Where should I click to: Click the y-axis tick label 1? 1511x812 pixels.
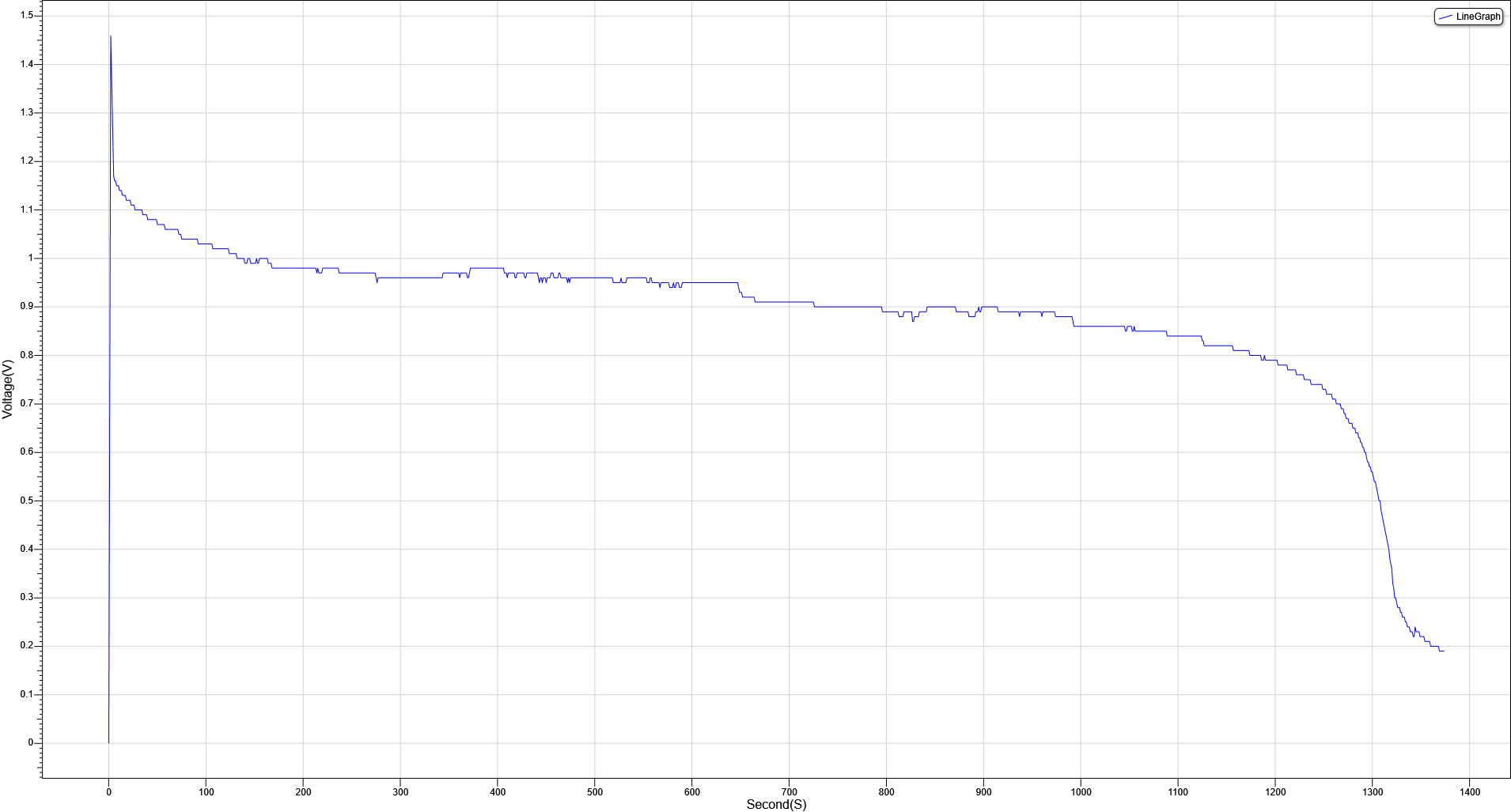click(x=31, y=258)
